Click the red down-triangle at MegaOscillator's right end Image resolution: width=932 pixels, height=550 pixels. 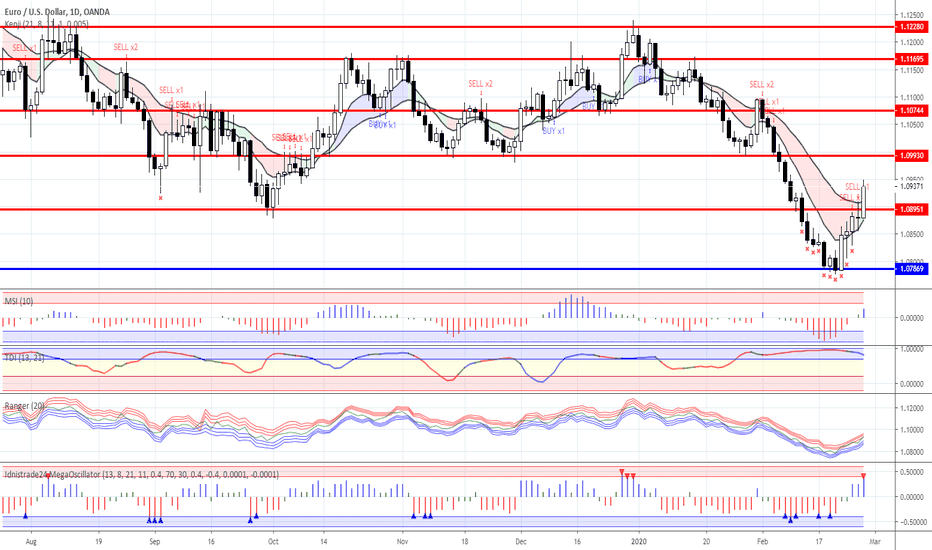tap(863, 475)
